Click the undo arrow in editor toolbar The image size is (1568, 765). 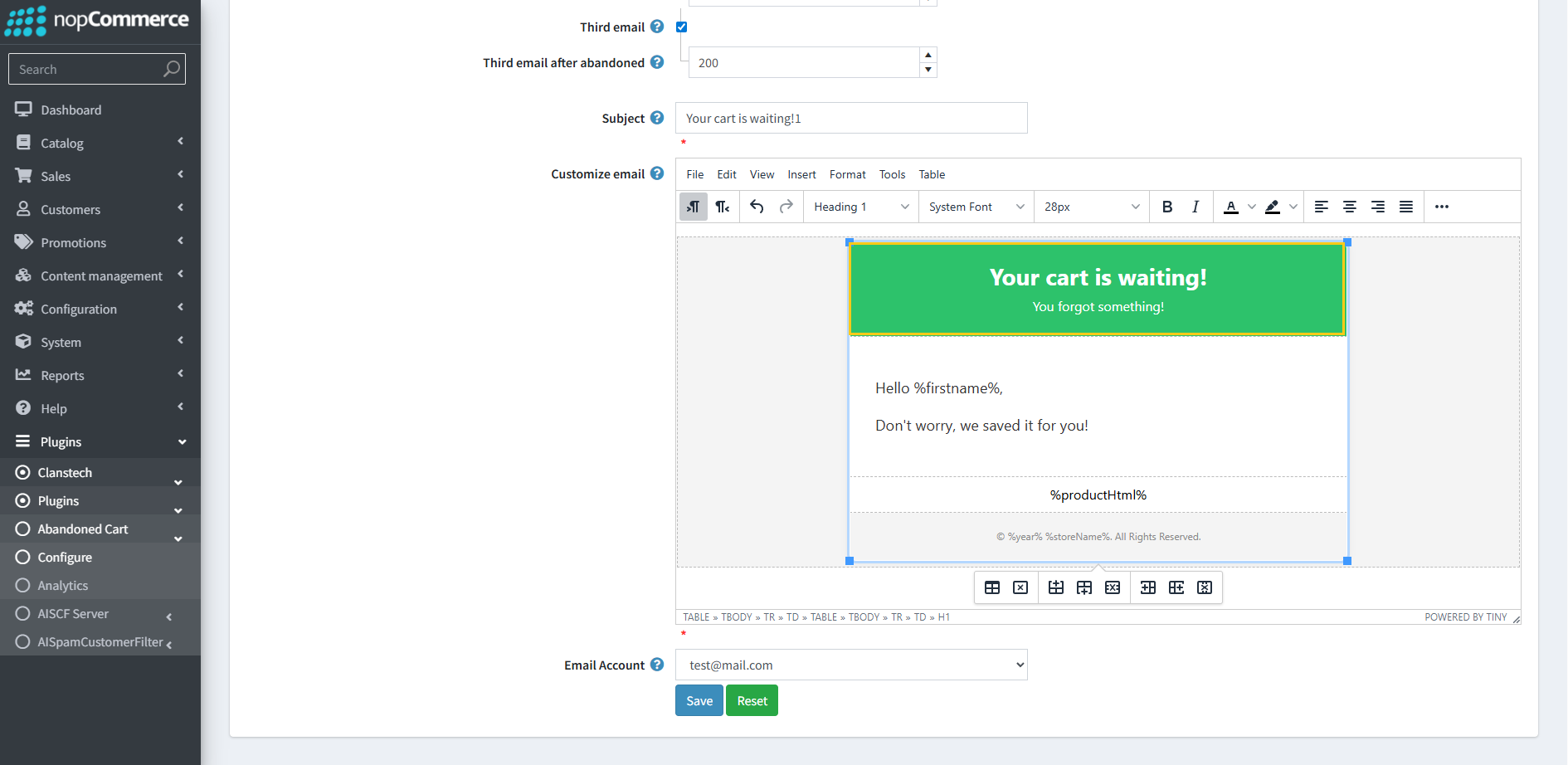757,207
